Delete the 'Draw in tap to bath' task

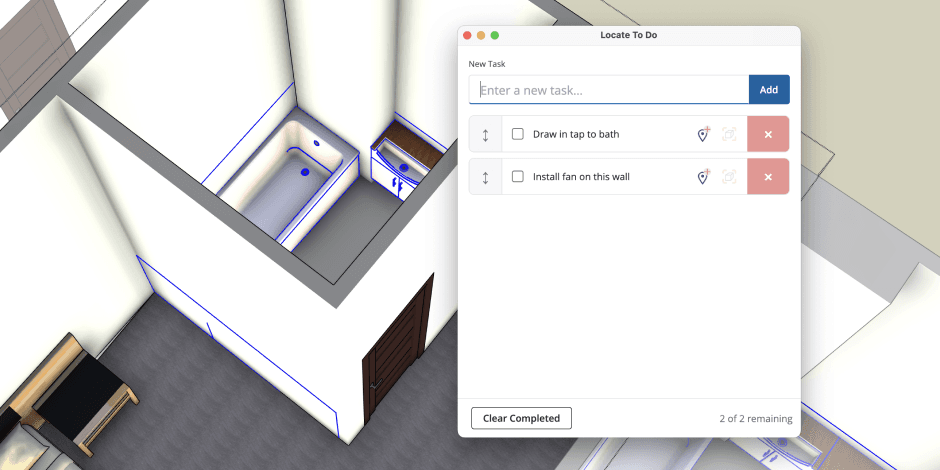click(x=768, y=134)
